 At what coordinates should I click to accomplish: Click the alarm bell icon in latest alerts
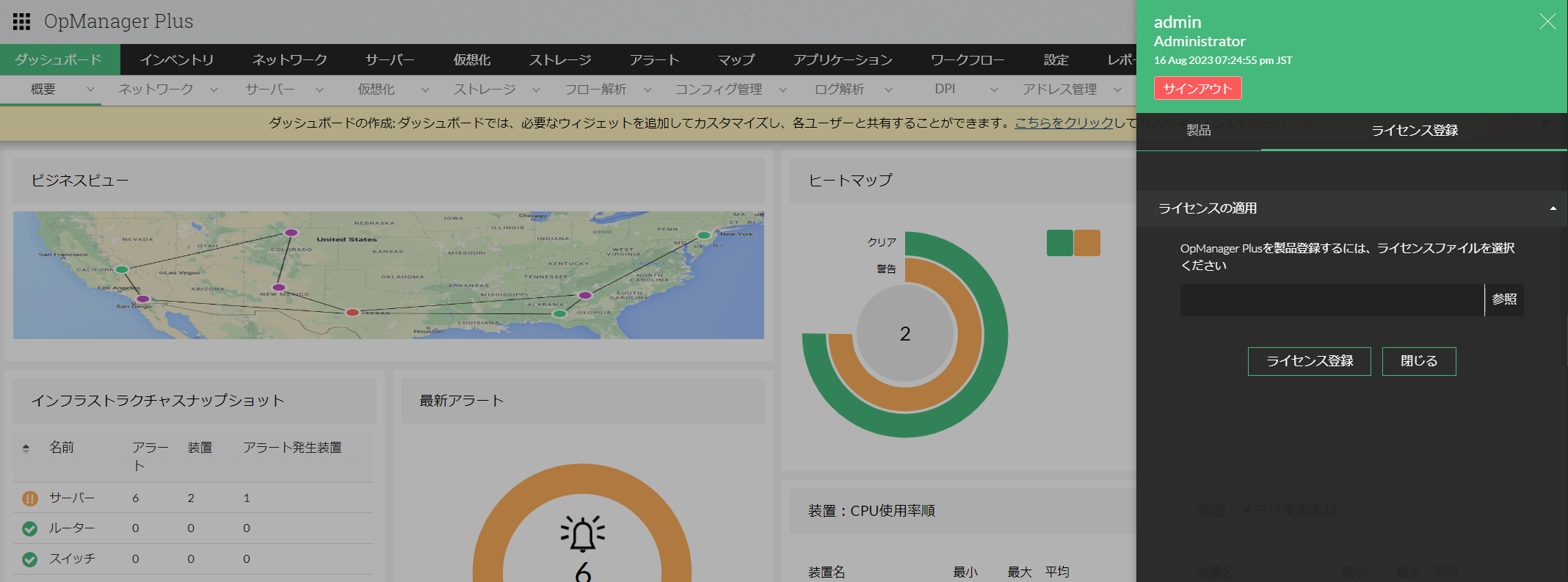(x=582, y=534)
